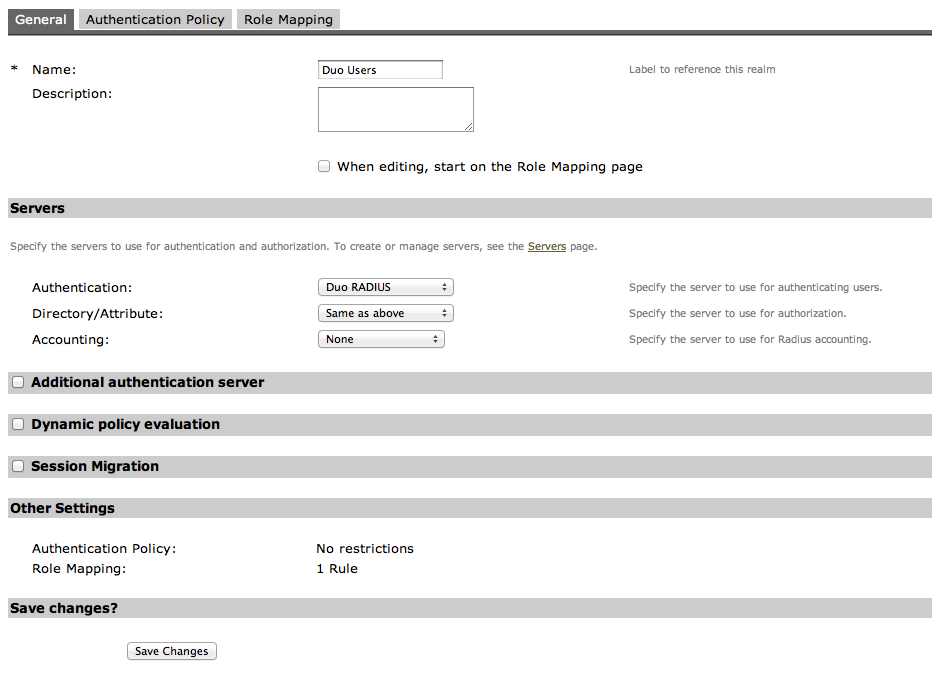The height and width of the screenshot is (673, 932).
Task: Switch to the Authentication Policy tab
Action: point(155,19)
